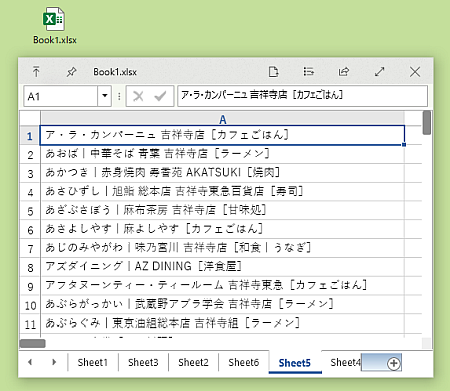Switch to the Sheet1 tab
This screenshot has height=391, width=450.
[x=93, y=362]
